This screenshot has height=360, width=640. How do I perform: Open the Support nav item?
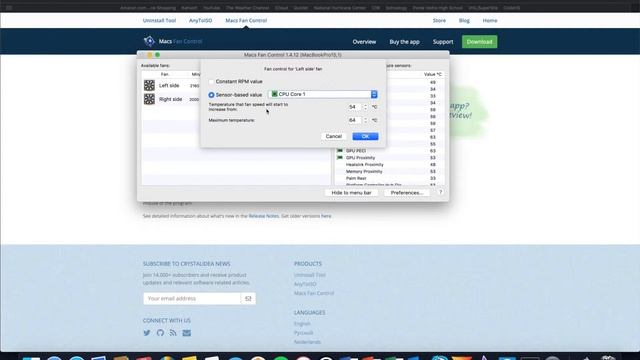pyautogui.click(x=443, y=42)
